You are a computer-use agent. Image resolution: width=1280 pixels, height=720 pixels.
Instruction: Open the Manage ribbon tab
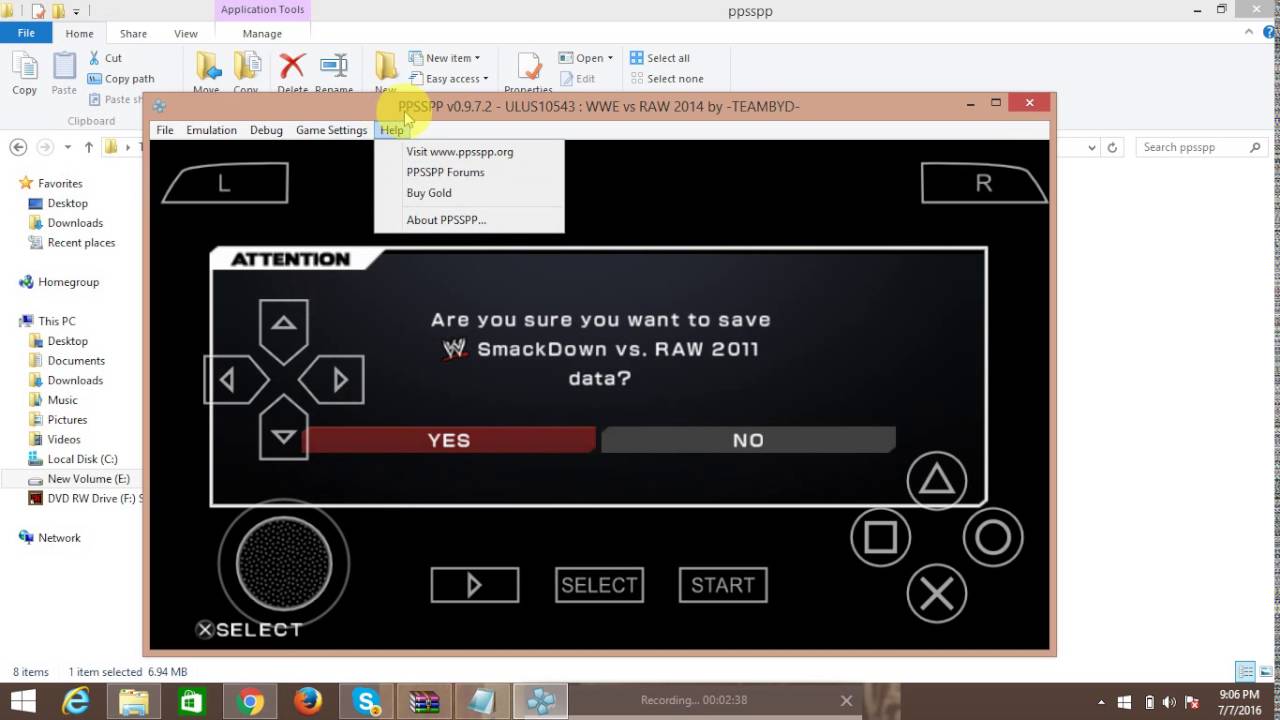point(262,33)
